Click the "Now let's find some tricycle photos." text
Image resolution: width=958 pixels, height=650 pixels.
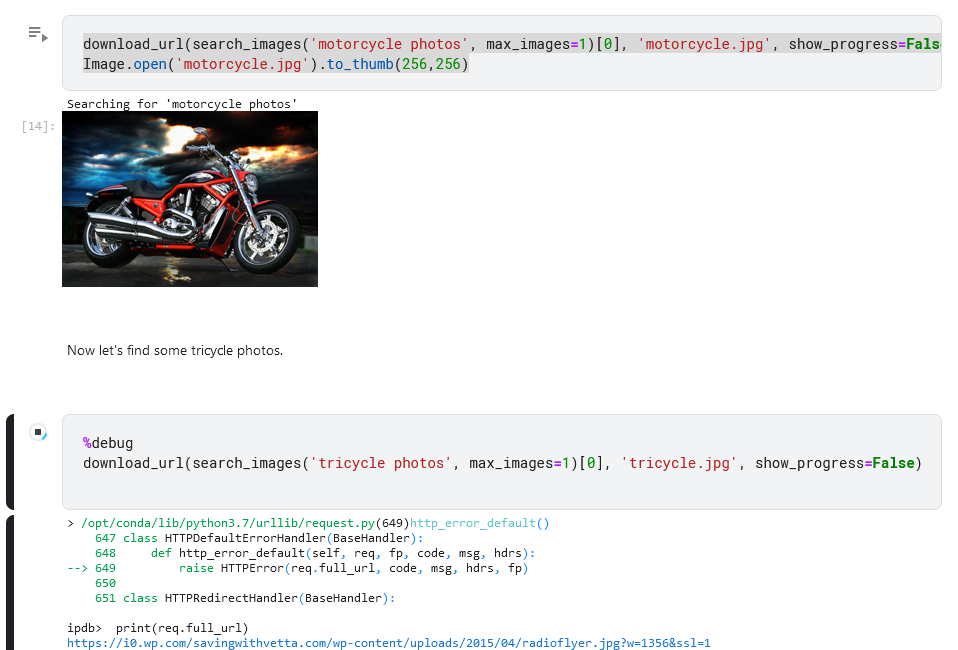pos(175,350)
